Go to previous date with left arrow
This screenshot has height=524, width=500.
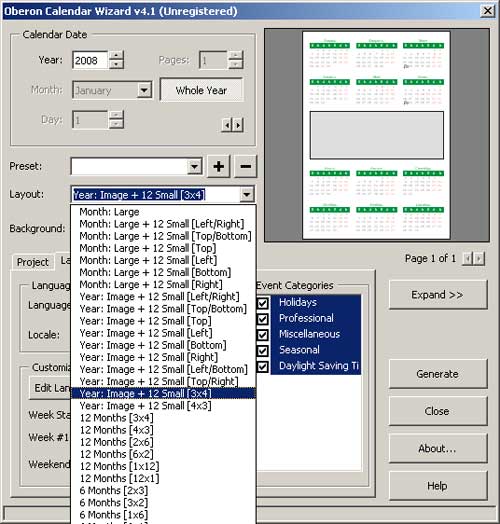coord(227,125)
